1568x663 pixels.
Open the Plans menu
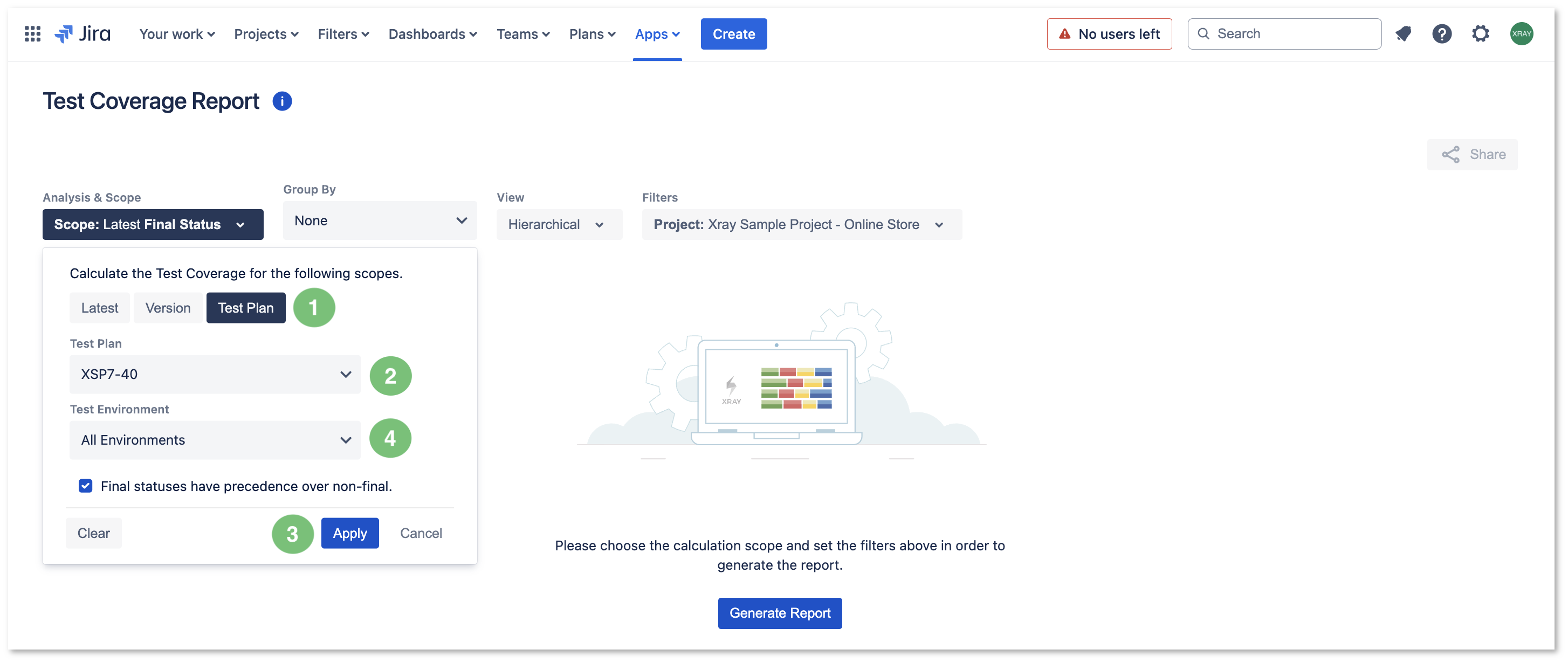click(x=592, y=34)
